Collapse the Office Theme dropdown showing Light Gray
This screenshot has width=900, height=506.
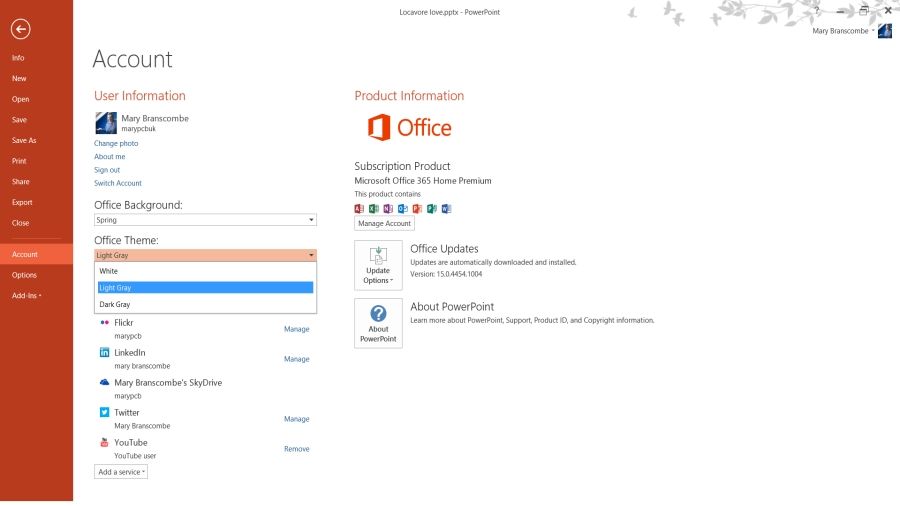pos(205,255)
